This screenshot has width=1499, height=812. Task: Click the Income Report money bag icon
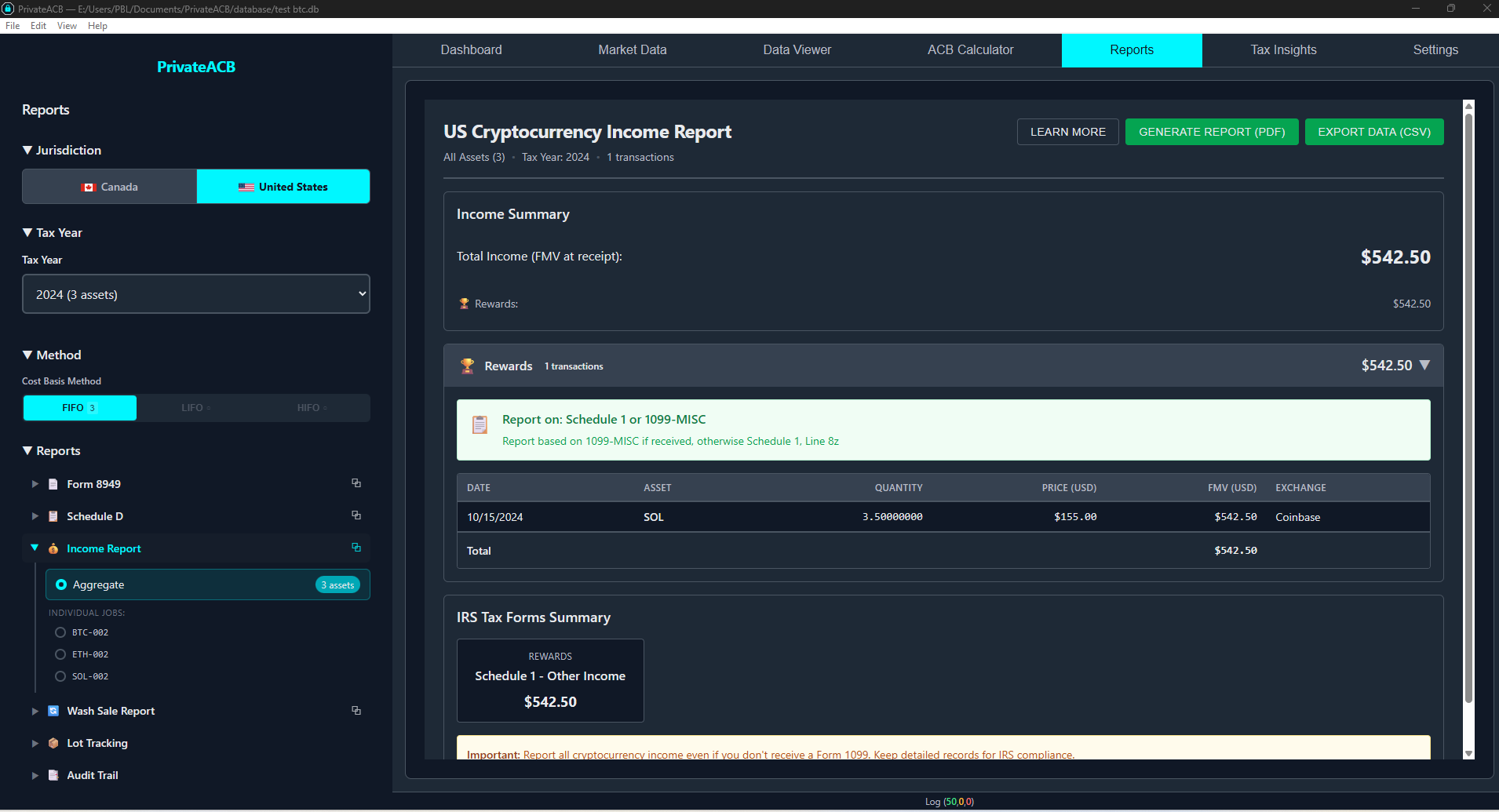[x=53, y=548]
